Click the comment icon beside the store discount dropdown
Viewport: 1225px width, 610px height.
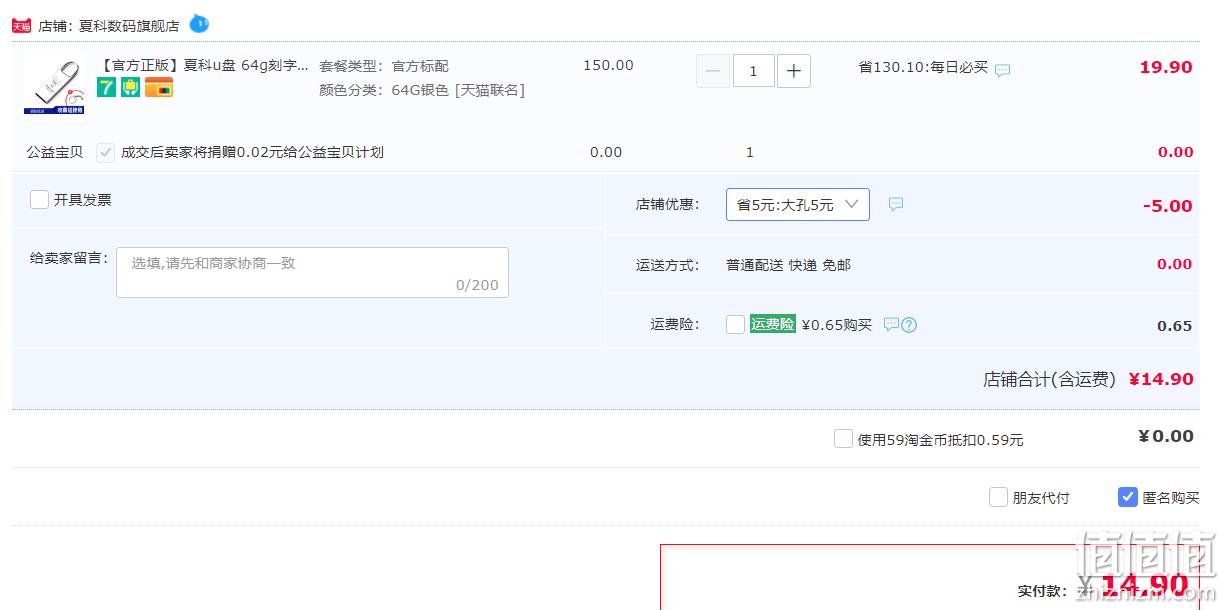pyautogui.click(x=896, y=204)
